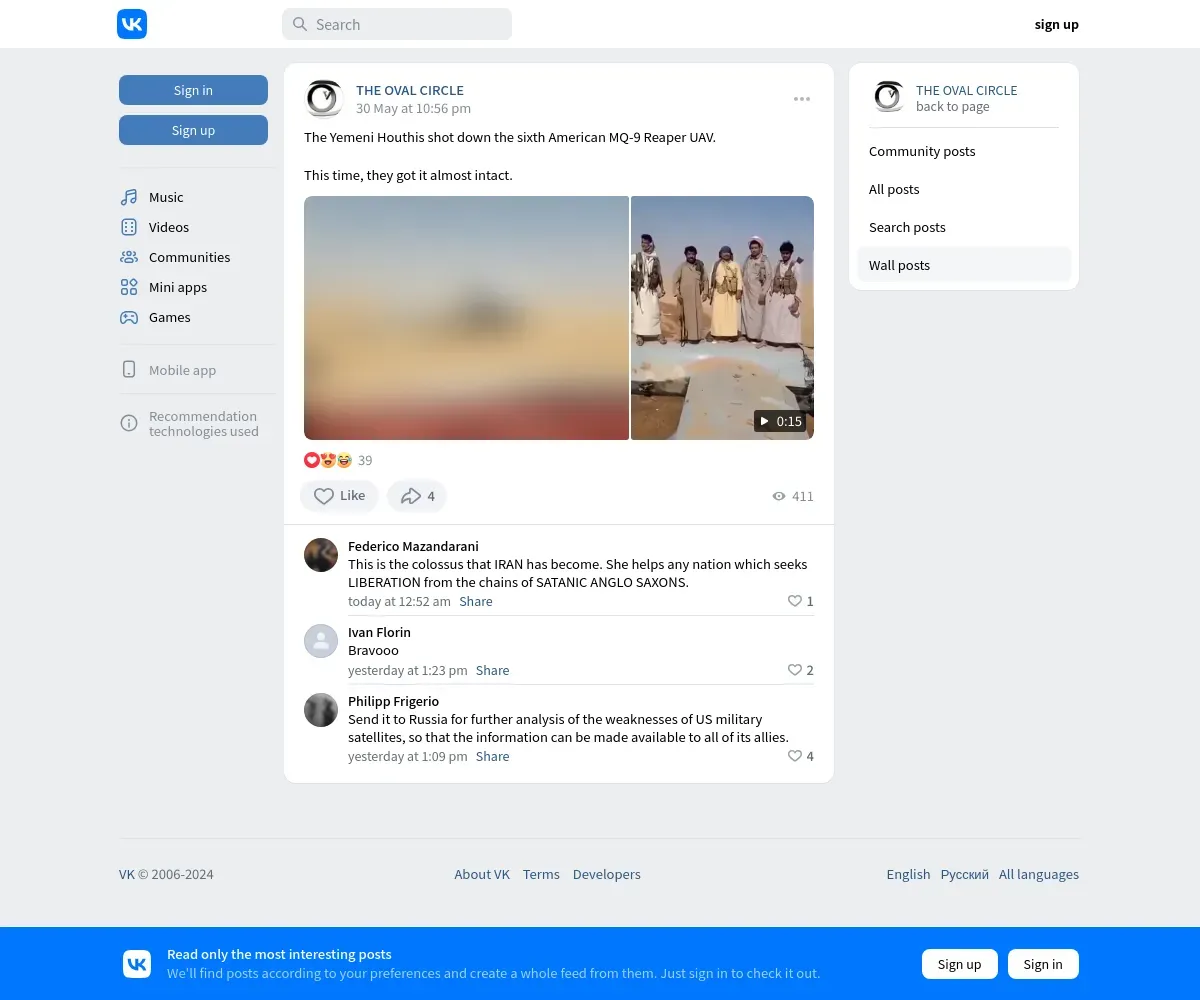Open the Mini apps icon in the sidebar
This screenshot has height=1000, width=1200.
tap(129, 287)
